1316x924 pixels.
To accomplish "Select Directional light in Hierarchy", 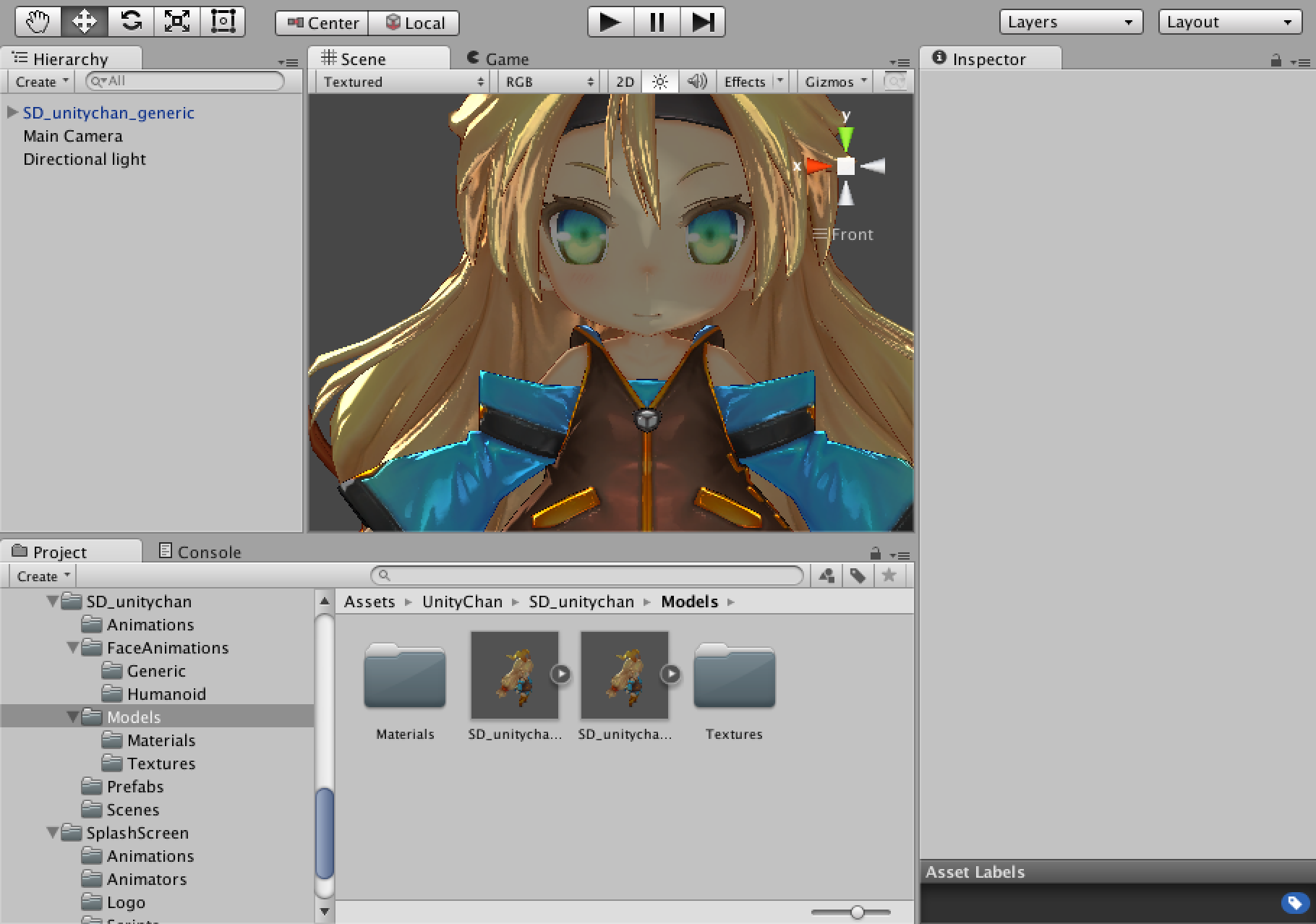I will click(85, 159).
